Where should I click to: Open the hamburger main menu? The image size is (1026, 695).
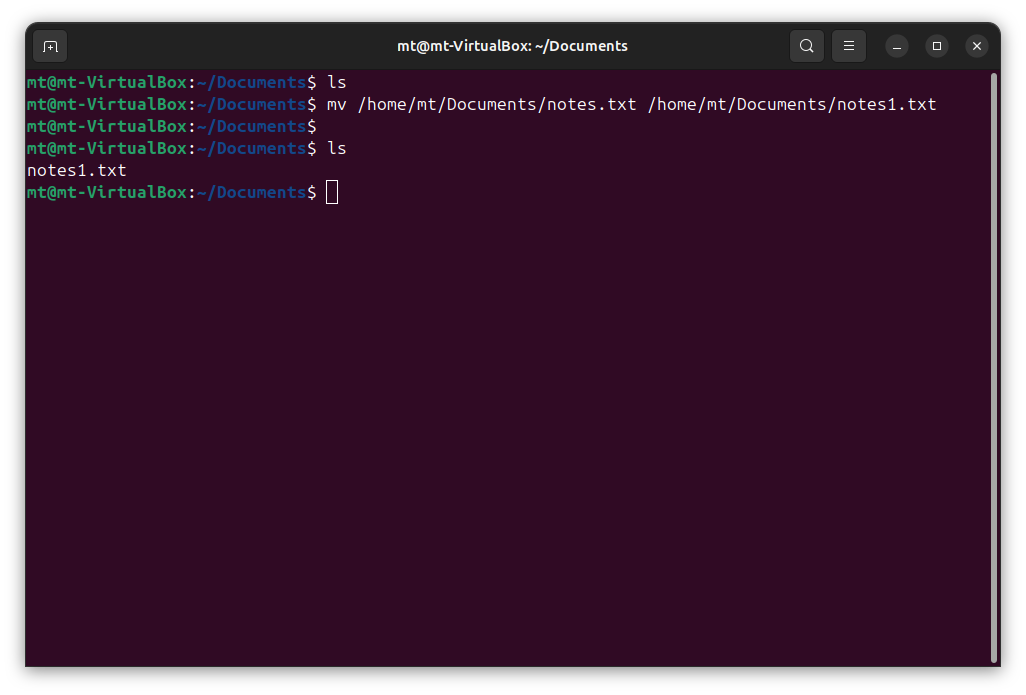(848, 46)
